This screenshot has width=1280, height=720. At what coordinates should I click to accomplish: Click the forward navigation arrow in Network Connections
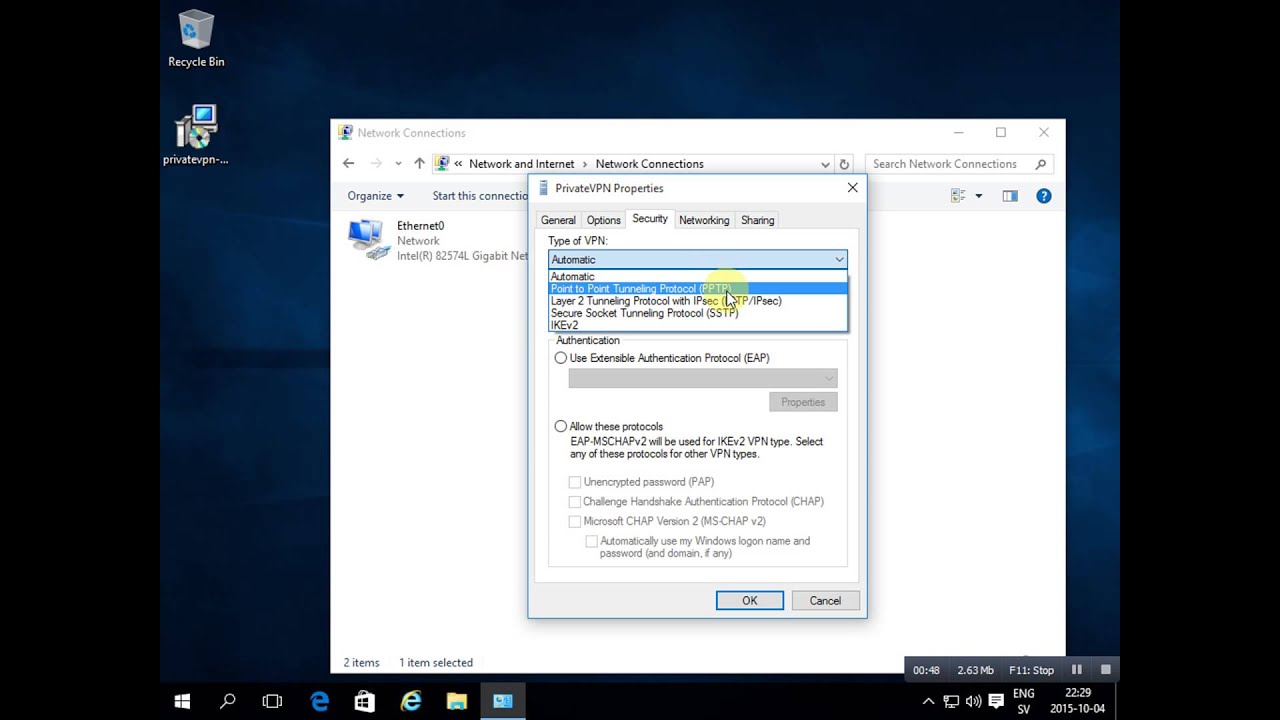tap(376, 164)
